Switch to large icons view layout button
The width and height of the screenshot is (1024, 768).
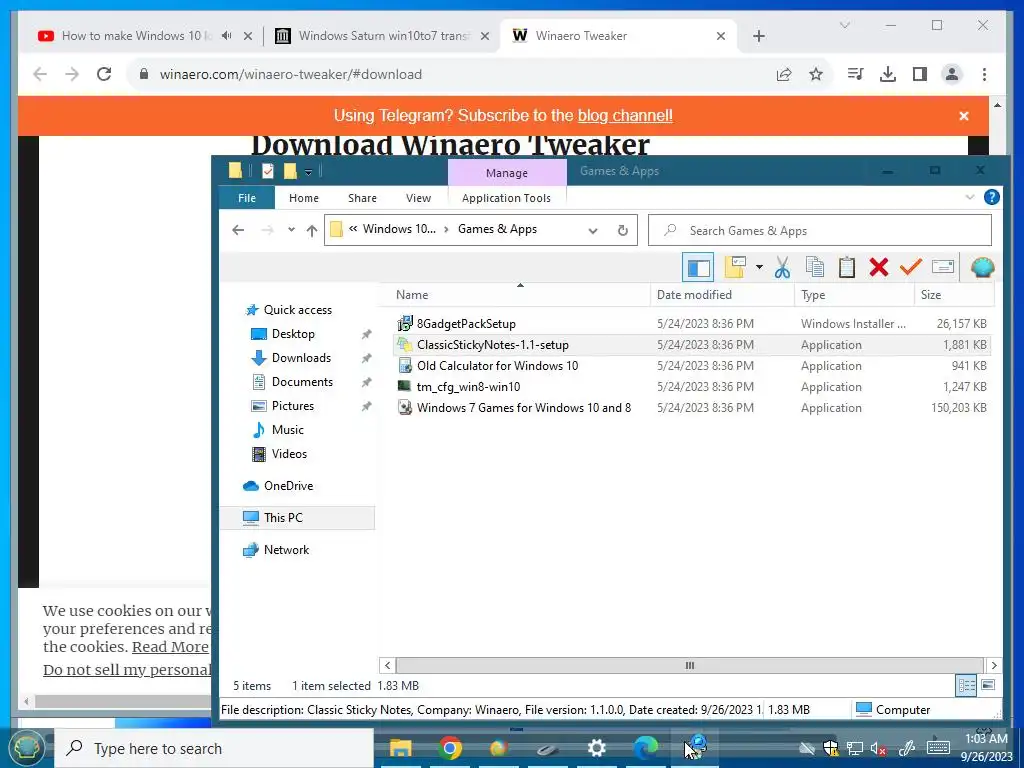[988, 685]
